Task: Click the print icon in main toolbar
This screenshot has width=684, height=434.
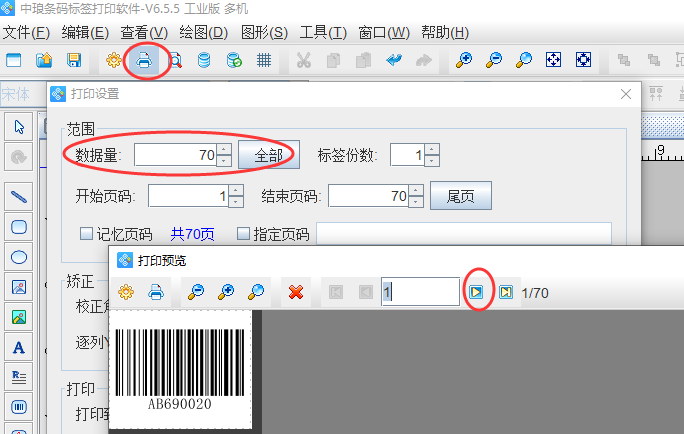Action: pos(144,61)
